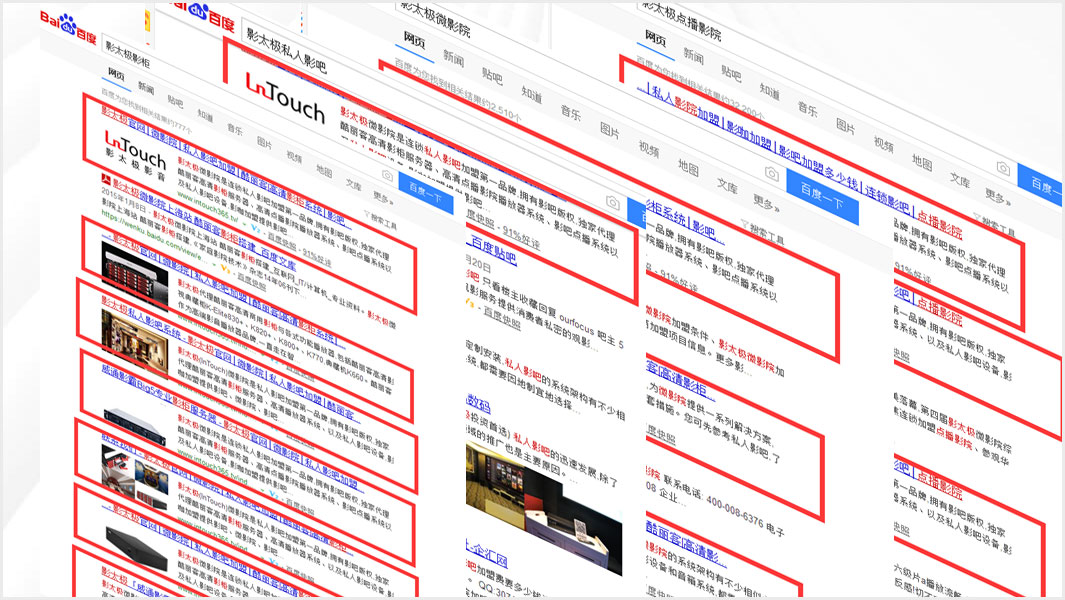Viewport: 1065px width, 600px height.
Task: Open 搜索工具 in the 影太极点播影院 page
Action: pos(994,224)
